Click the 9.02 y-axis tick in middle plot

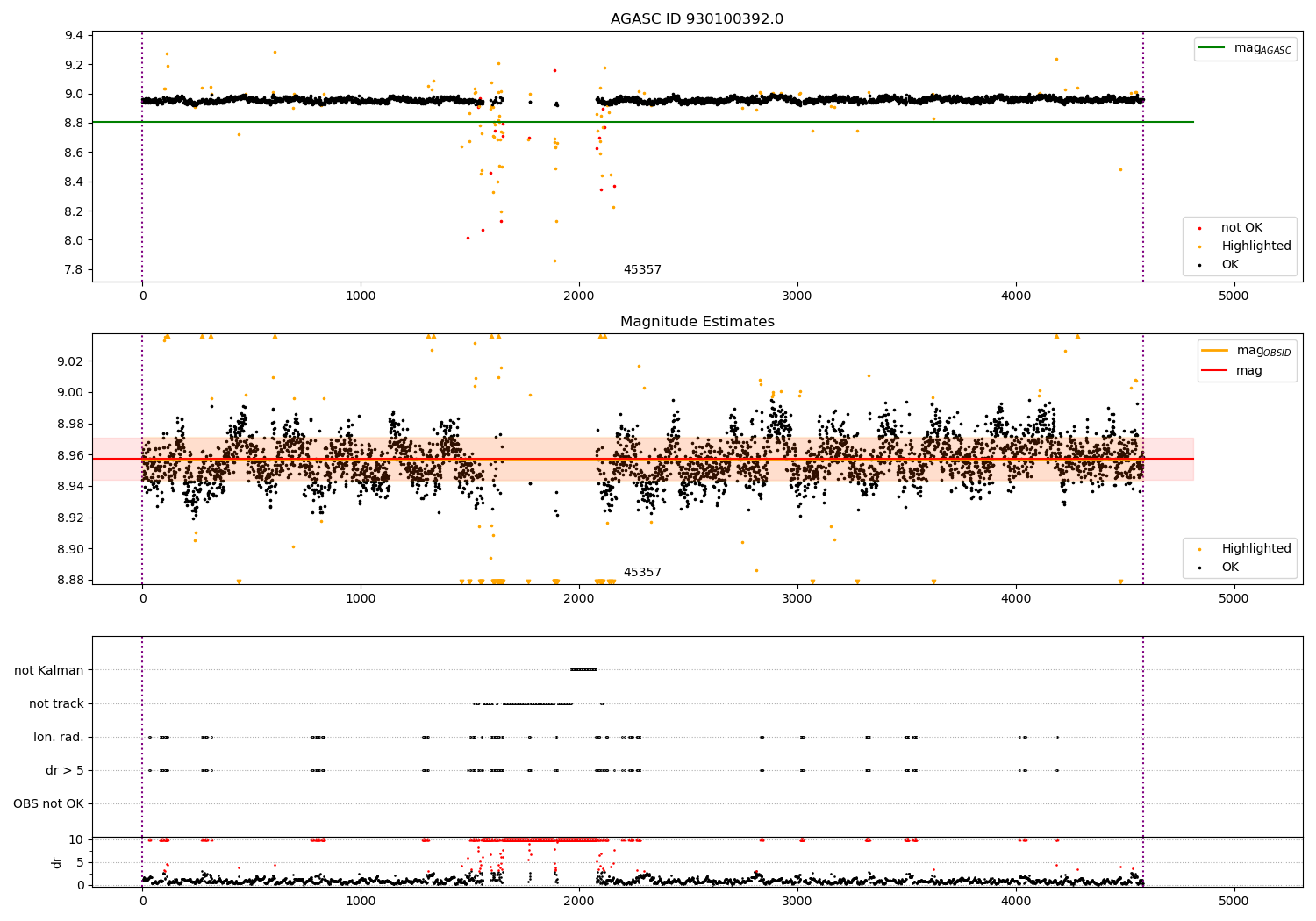[71, 361]
